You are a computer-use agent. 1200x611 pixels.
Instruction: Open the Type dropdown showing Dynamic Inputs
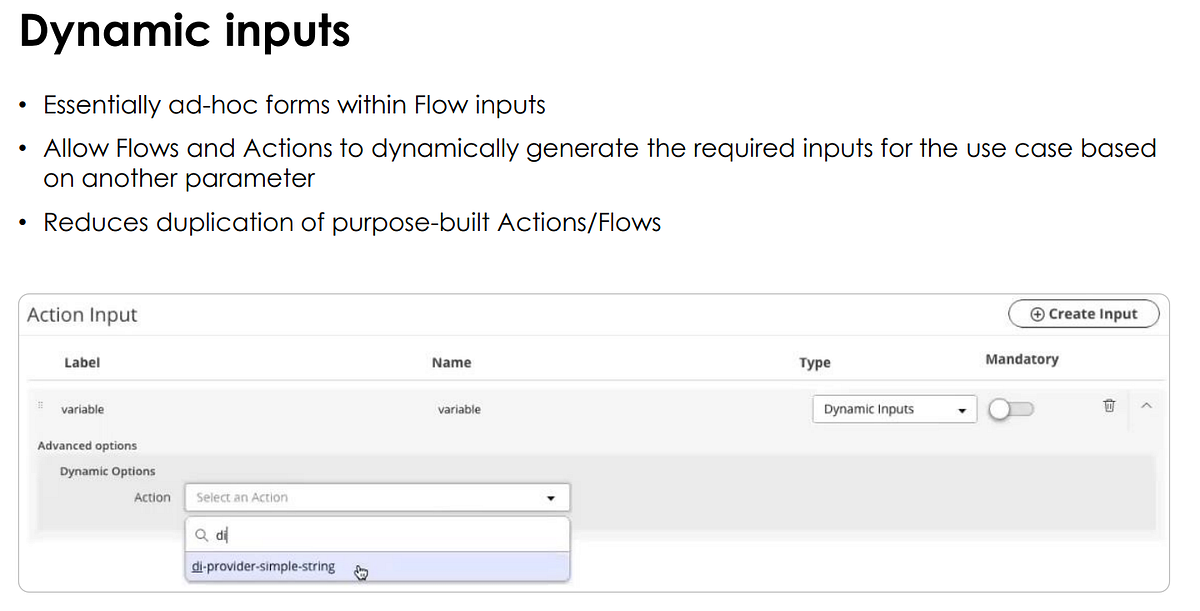click(893, 408)
